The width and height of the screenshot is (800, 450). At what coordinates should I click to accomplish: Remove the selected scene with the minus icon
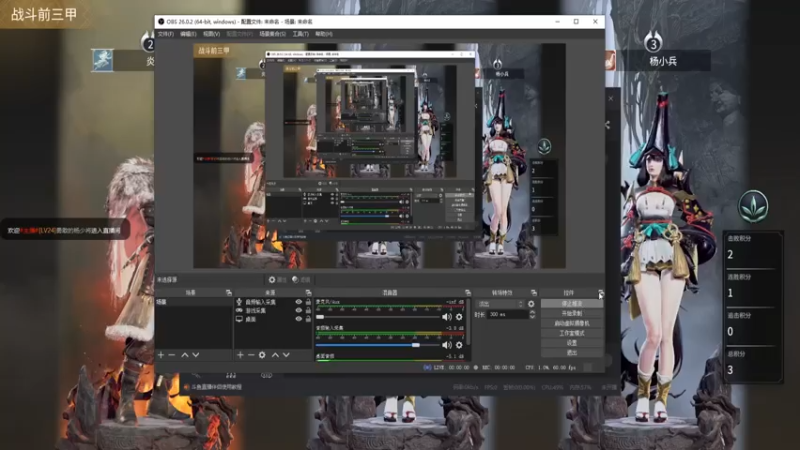[172, 355]
